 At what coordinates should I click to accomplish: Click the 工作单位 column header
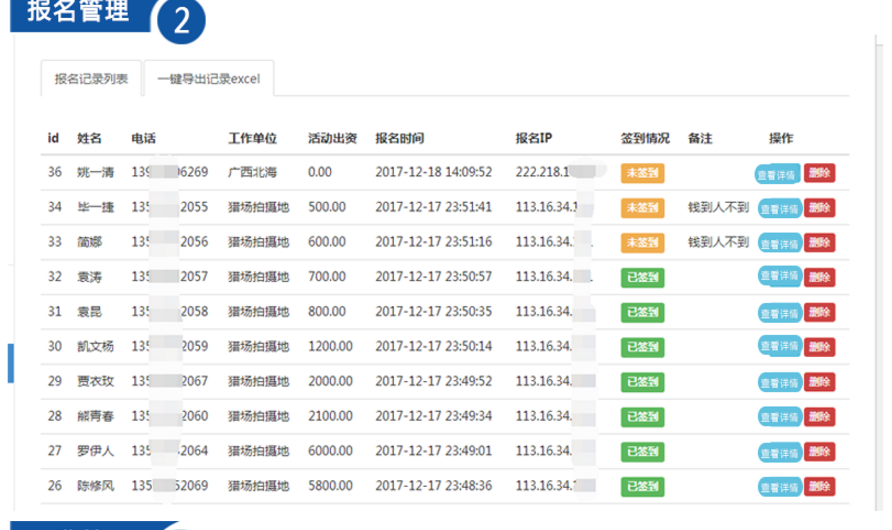[253, 138]
